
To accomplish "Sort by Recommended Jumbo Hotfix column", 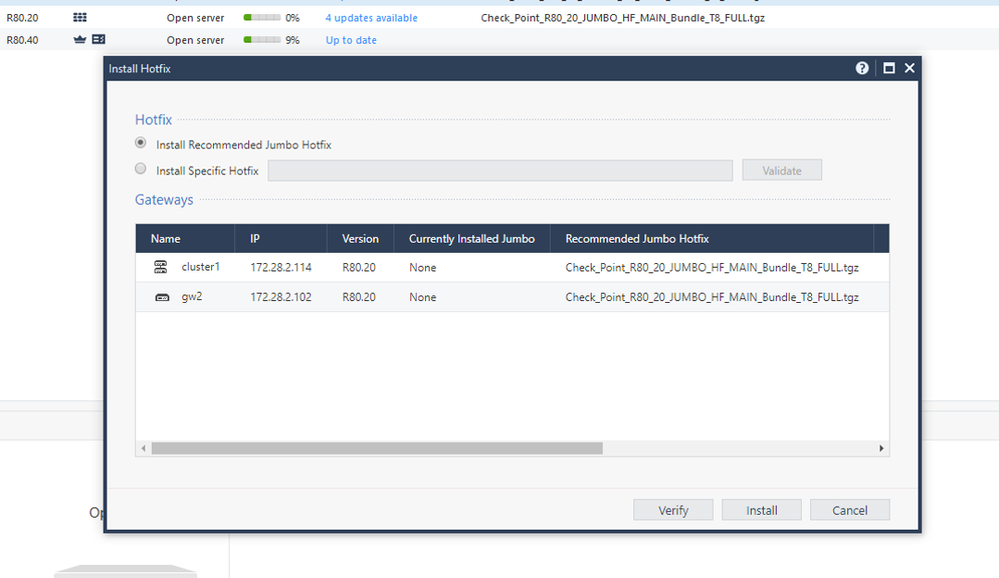I will [x=712, y=238].
